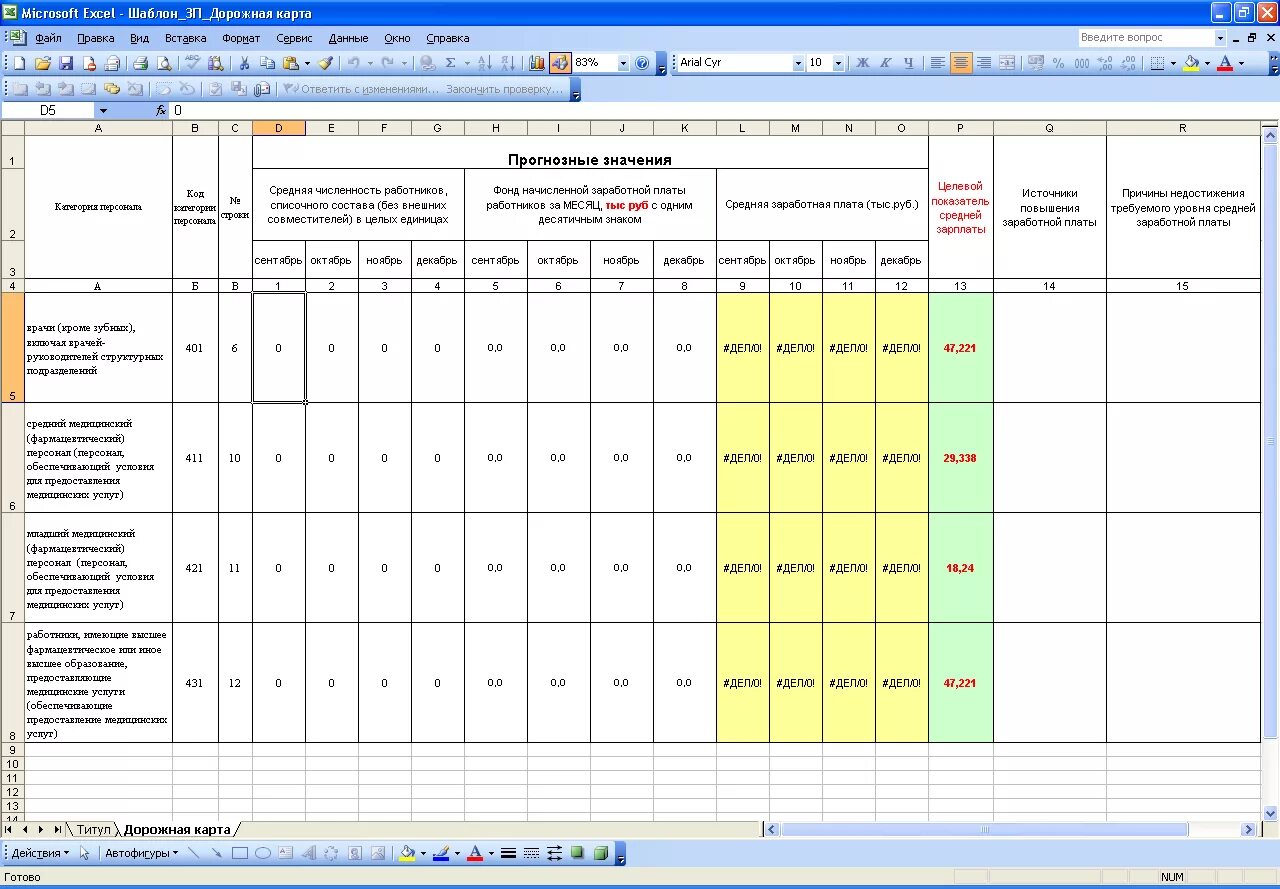Toggle the Drawing toolbar button
The height and width of the screenshot is (889, 1280).
point(560,63)
